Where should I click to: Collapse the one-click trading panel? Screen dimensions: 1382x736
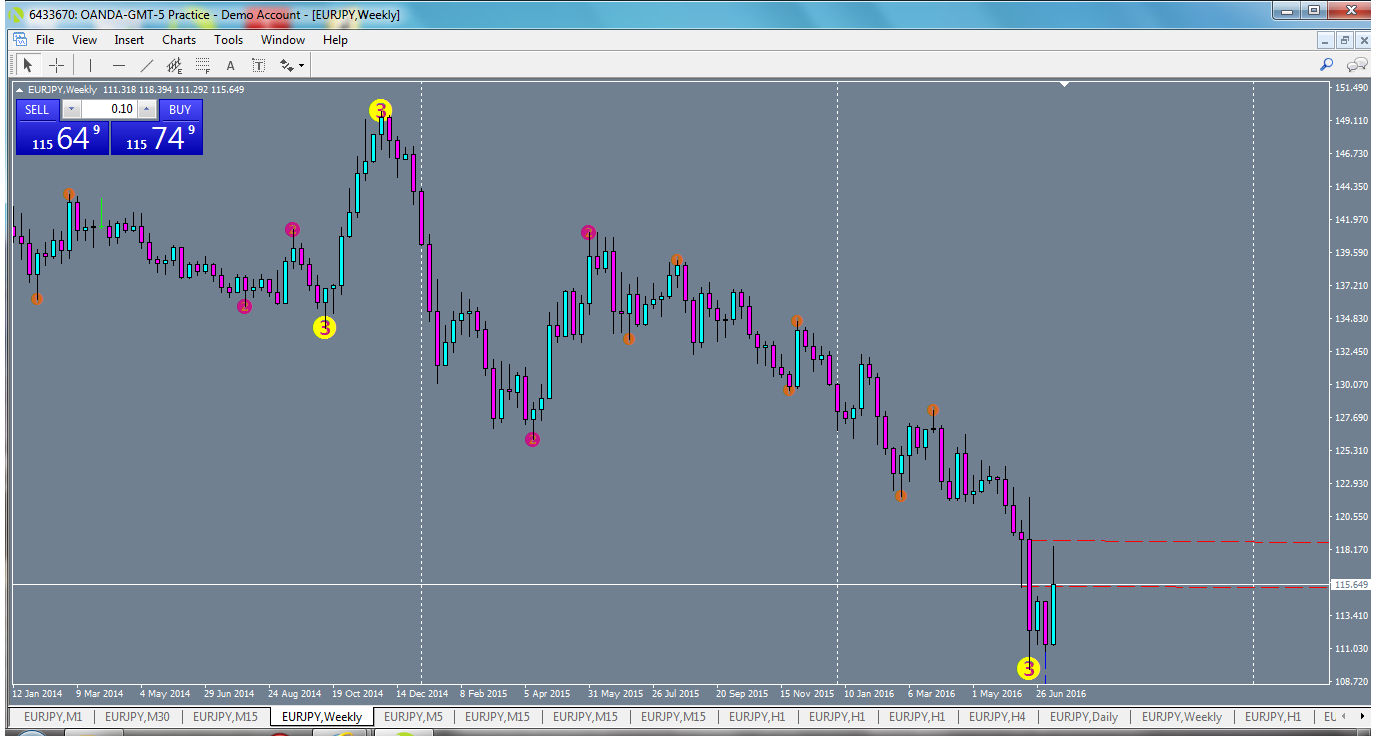click(20, 89)
